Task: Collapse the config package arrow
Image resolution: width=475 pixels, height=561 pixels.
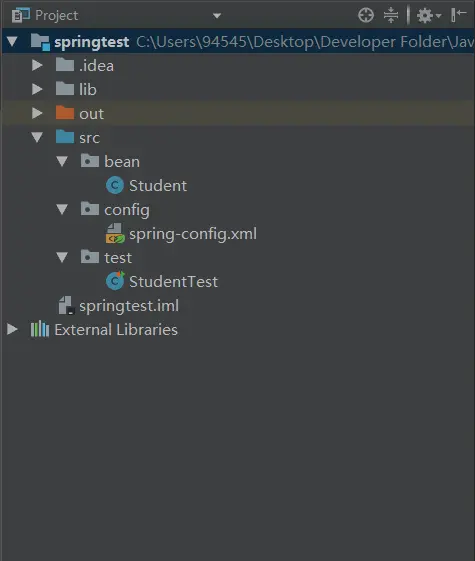Action: click(x=62, y=209)
